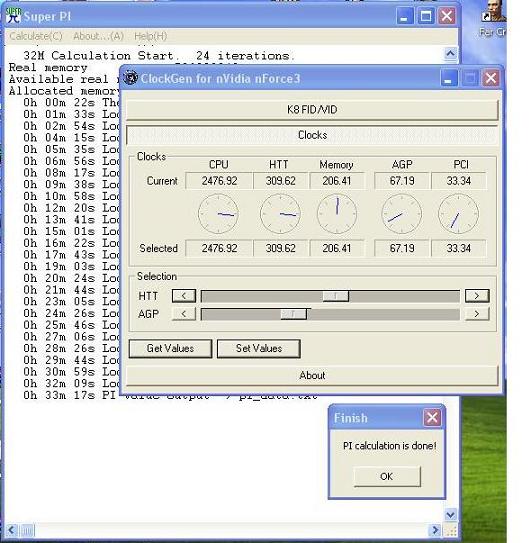Open the Clocks section in ClockGen
The width and height of the screenshot is (531, 543).
312,135
